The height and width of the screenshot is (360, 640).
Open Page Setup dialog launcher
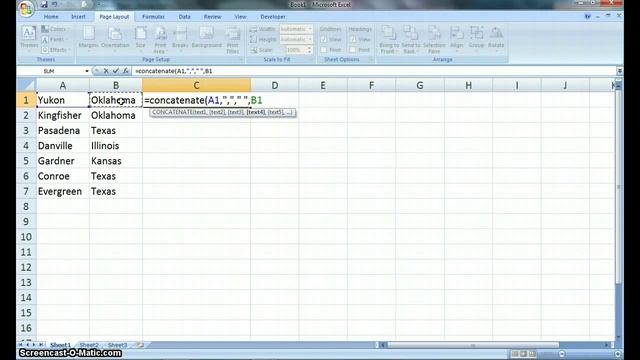242,60
